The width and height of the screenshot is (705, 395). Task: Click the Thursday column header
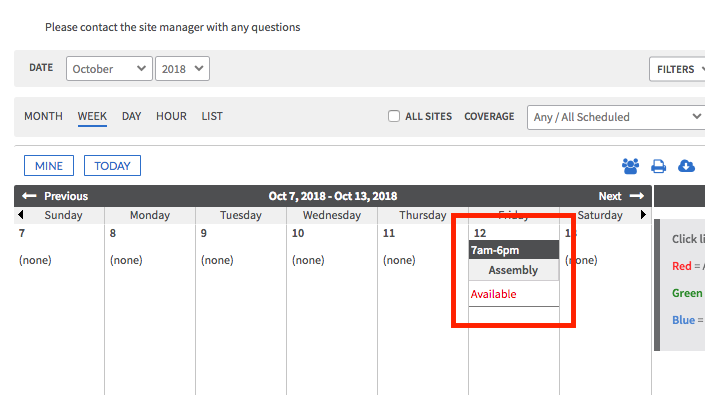[423, 215]
